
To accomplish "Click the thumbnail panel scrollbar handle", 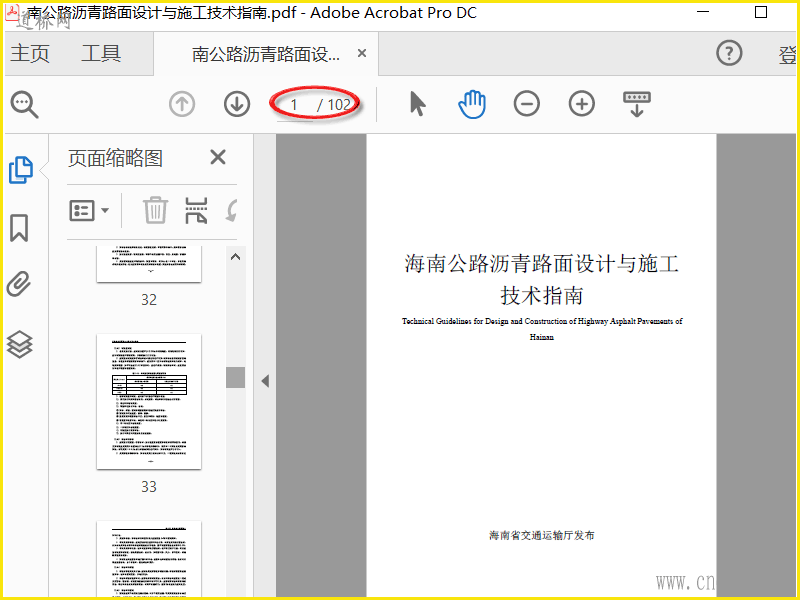I will 235,378.
